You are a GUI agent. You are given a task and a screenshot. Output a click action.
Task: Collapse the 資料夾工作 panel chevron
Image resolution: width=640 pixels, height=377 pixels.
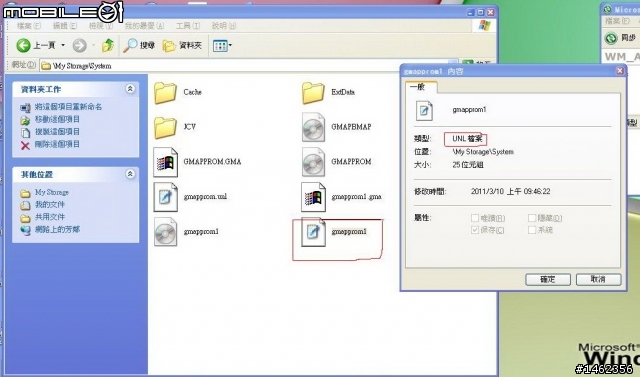point(130,89)
